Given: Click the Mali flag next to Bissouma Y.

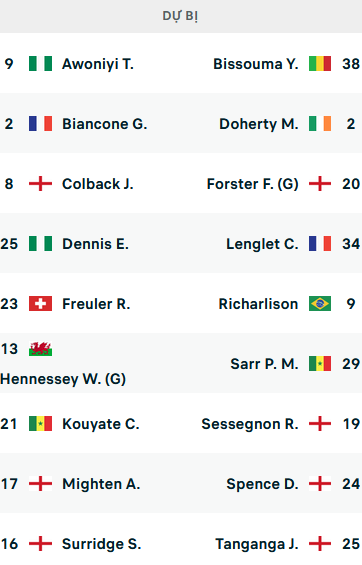Looking at the screenshot, I should [320, 64].
